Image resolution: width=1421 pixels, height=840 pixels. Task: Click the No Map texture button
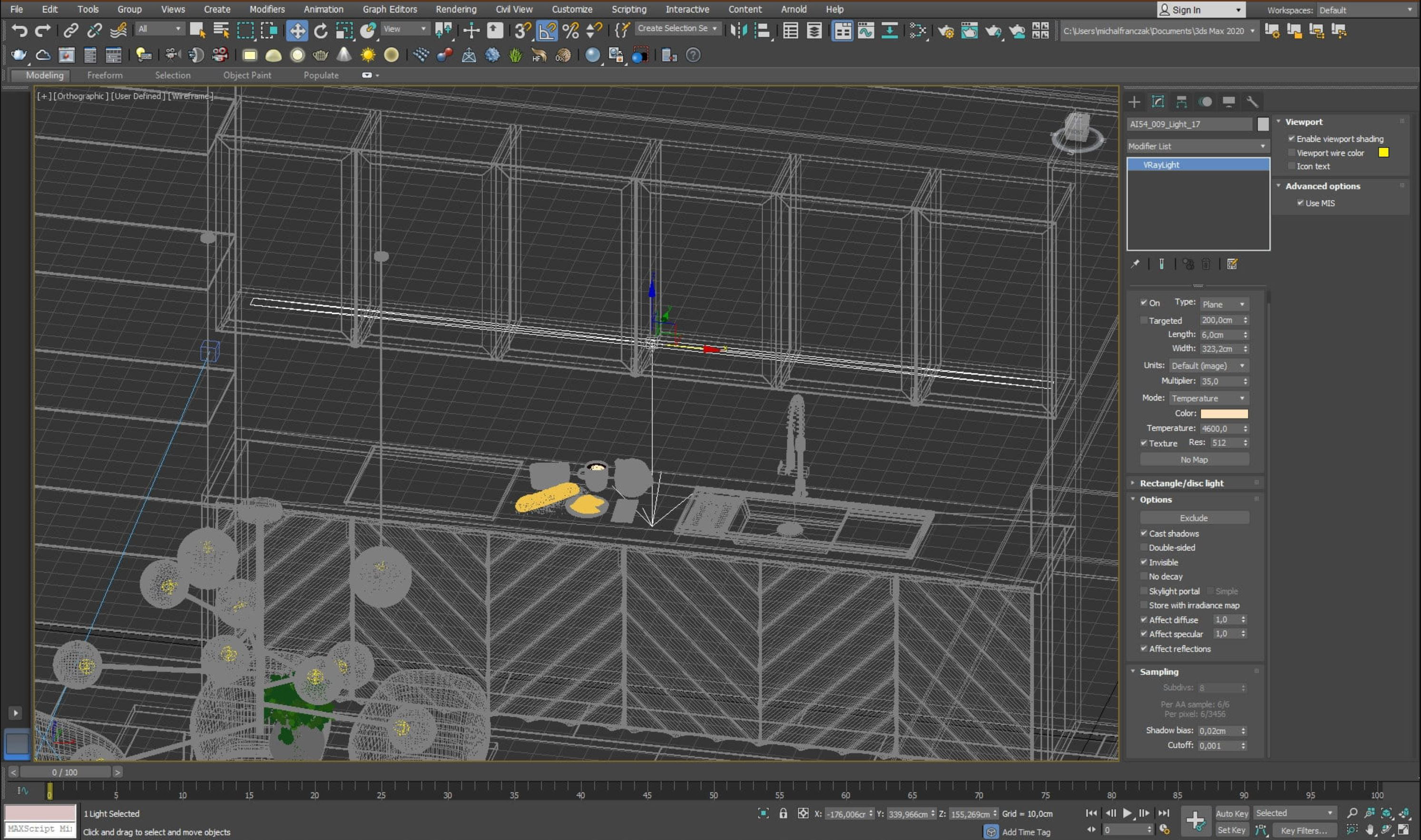[1194, 459]
